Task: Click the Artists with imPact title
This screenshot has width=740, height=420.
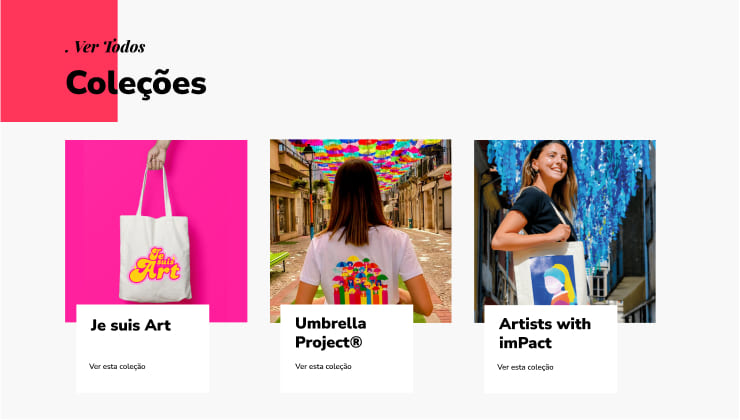Action: point(545,333)
